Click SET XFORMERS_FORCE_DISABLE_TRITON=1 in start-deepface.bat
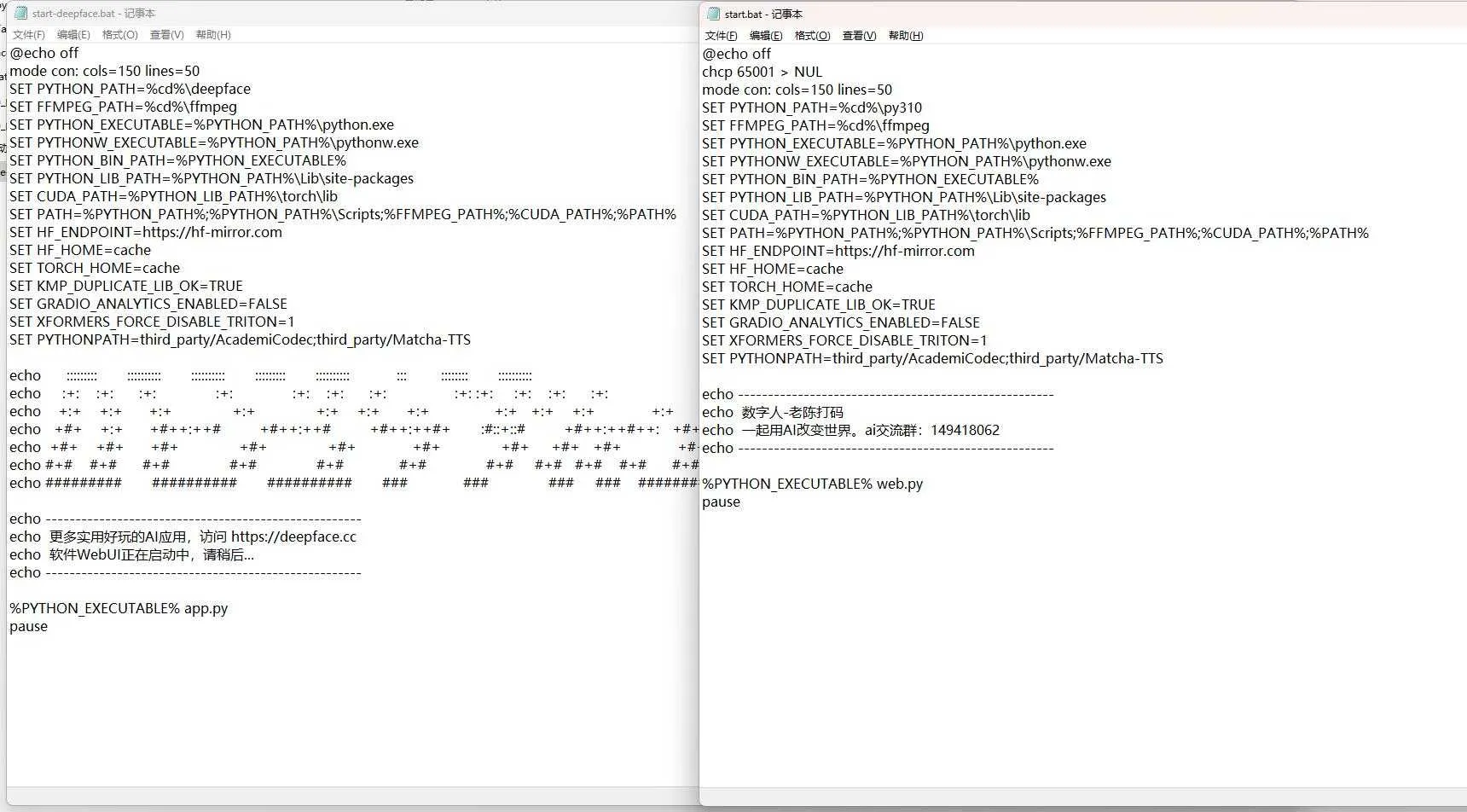The image size is (1467, 812). 152,322
